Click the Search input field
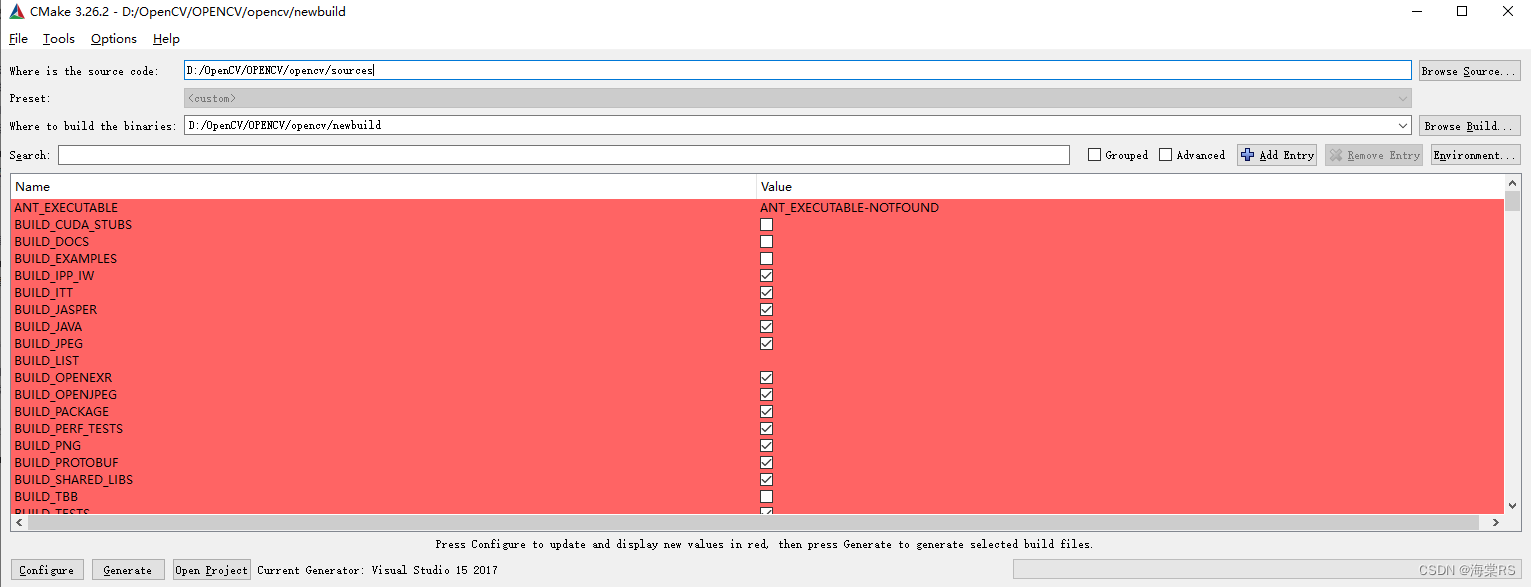This screenshot has height=587, width=1531. coord(564,155)
